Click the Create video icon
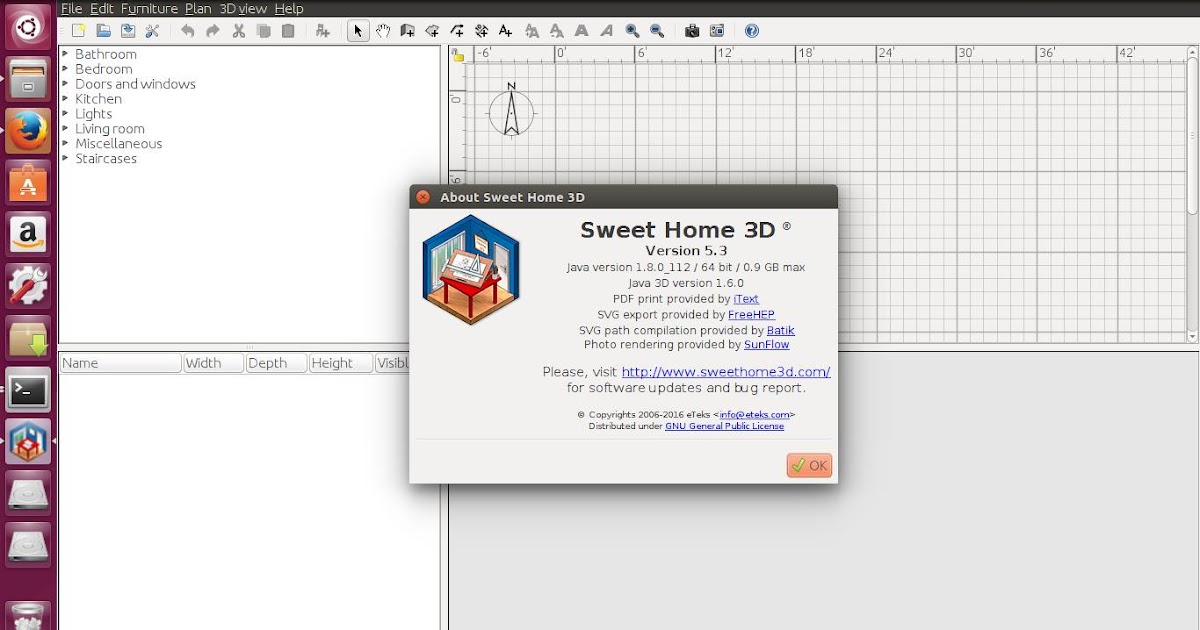Screen dimensions: 1200x630 [717, 31]
